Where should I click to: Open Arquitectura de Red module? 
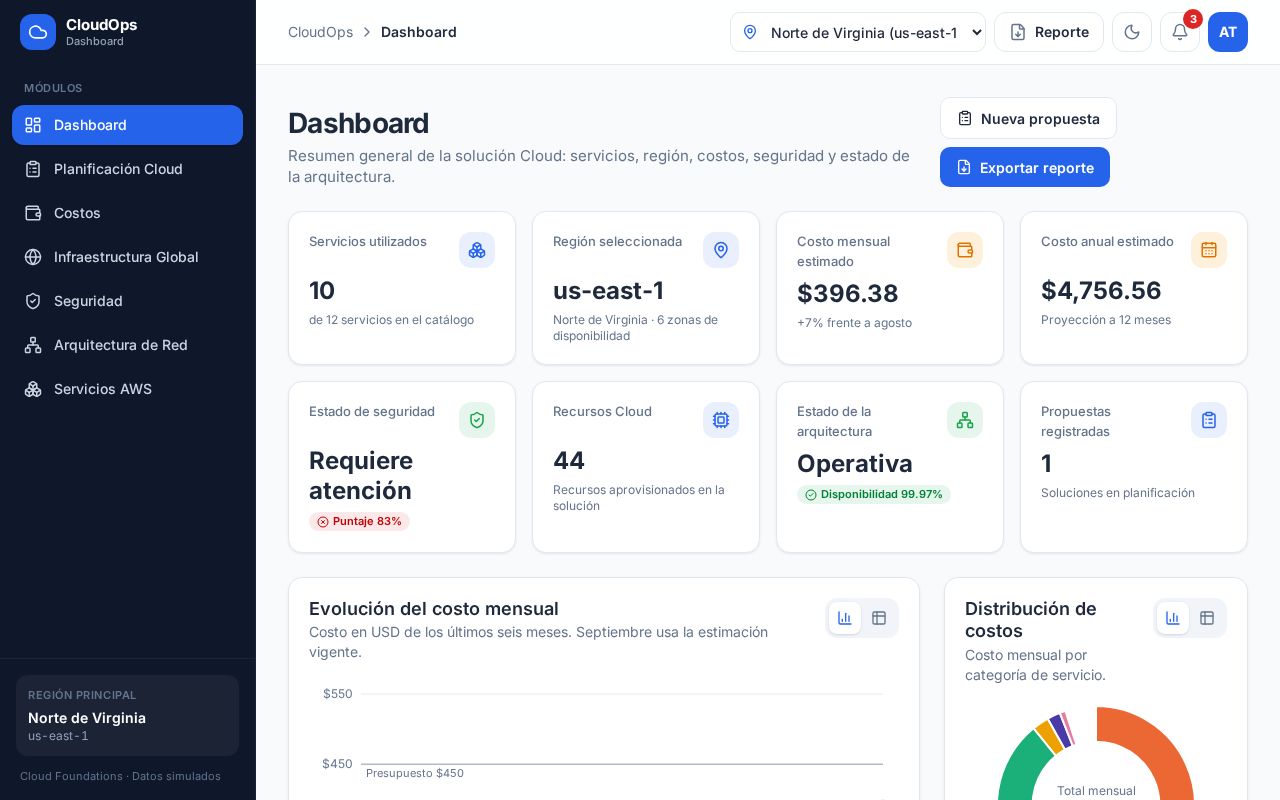(x=127, y=345)
